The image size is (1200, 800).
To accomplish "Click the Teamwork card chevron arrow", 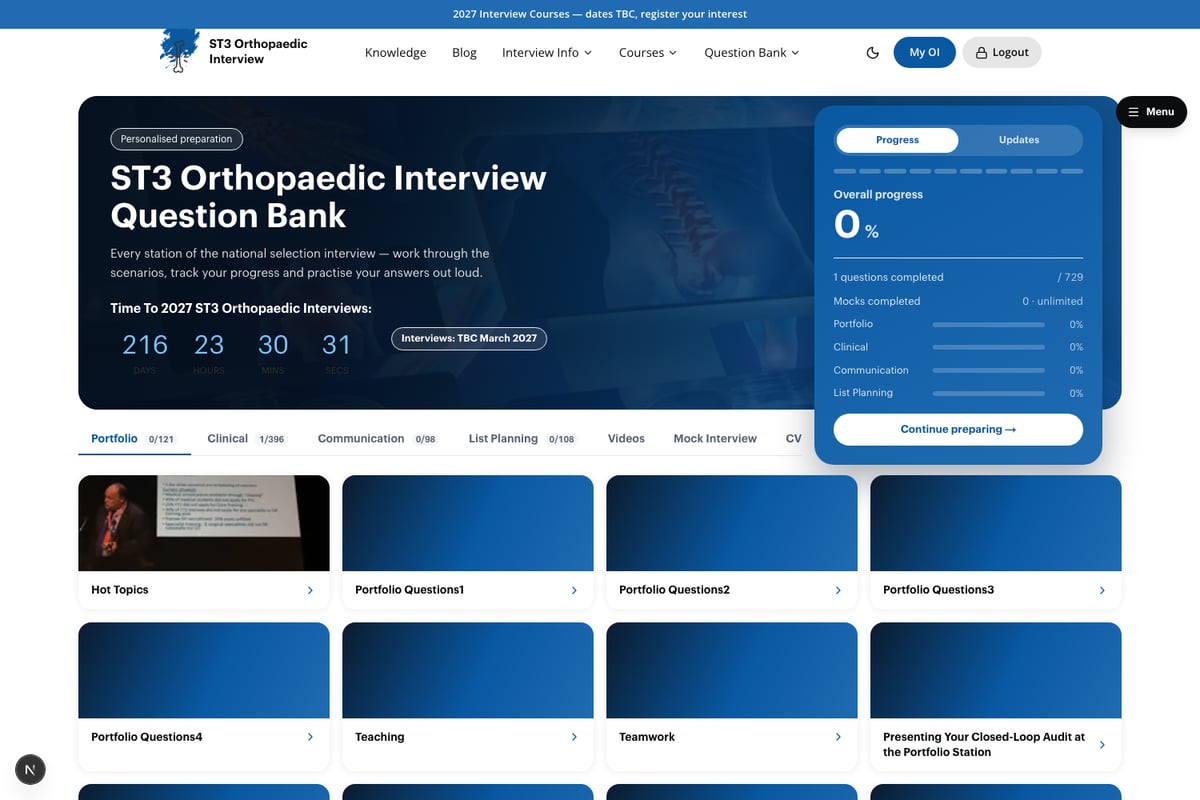I will tap(838, 737).
